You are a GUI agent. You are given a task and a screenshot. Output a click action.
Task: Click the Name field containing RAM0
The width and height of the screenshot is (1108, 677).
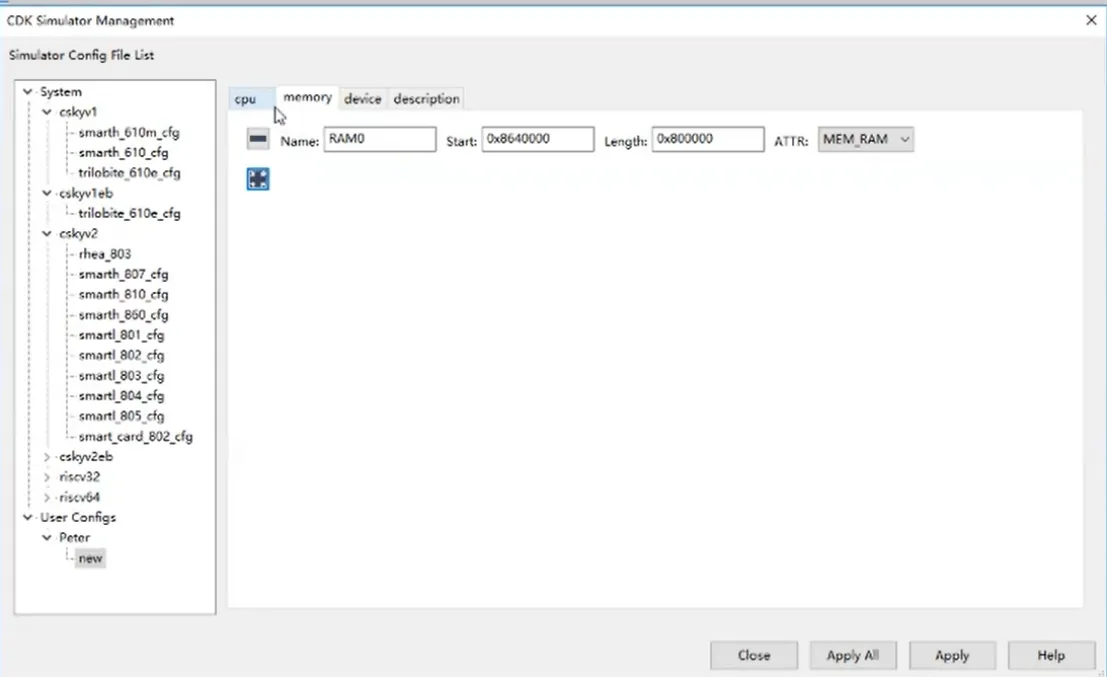coord(380,139)
